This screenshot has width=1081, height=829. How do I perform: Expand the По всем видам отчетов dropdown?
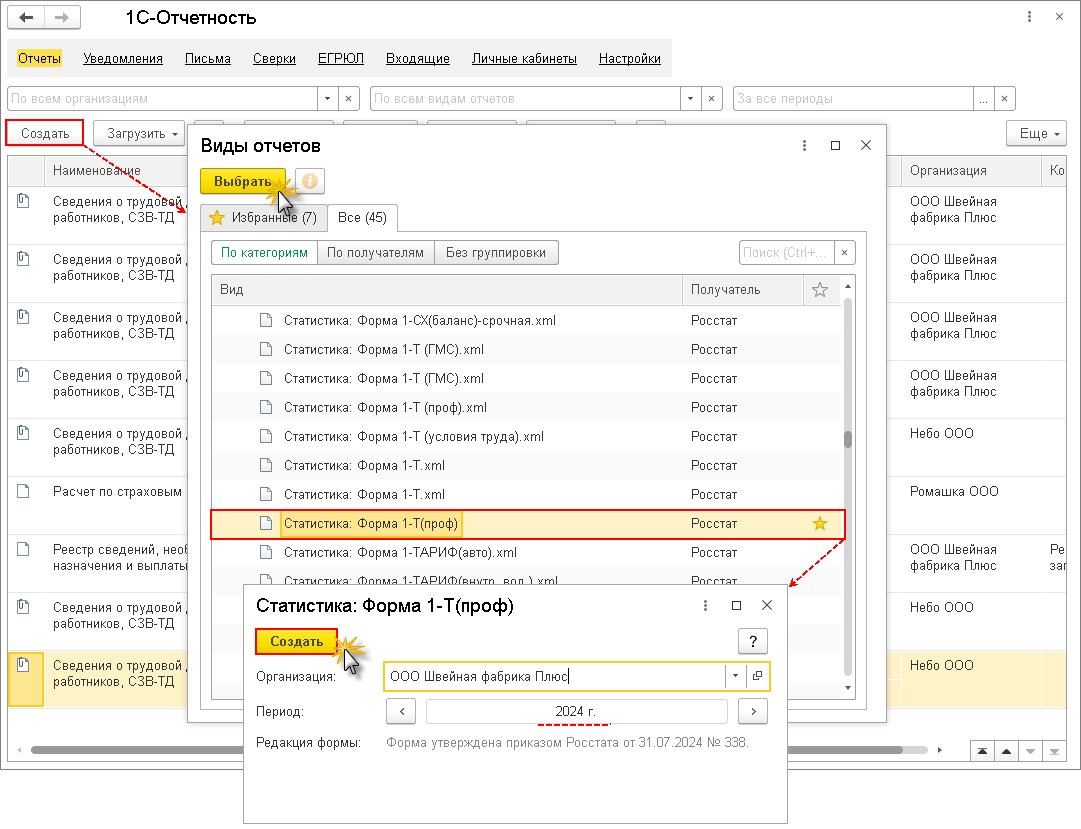(690, 99)
